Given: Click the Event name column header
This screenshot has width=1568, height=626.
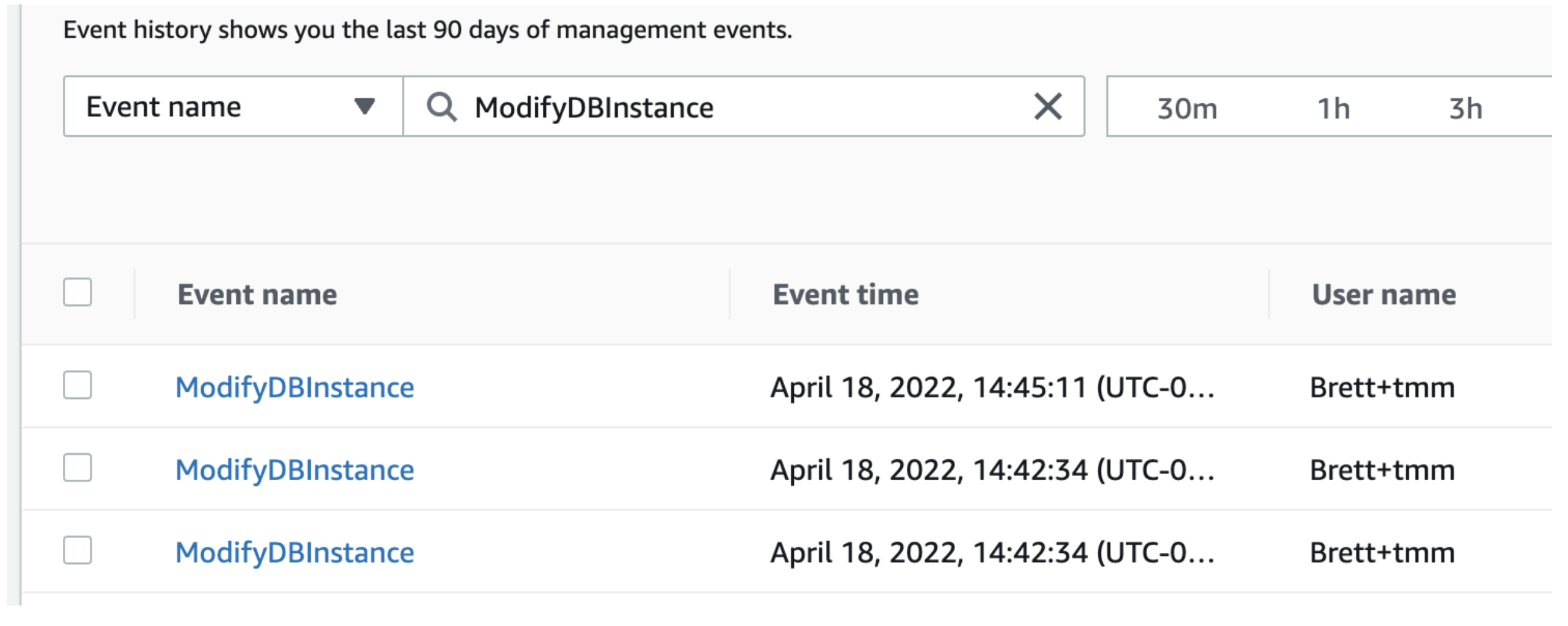Looking at the screenshot, I should click(256, 295).
